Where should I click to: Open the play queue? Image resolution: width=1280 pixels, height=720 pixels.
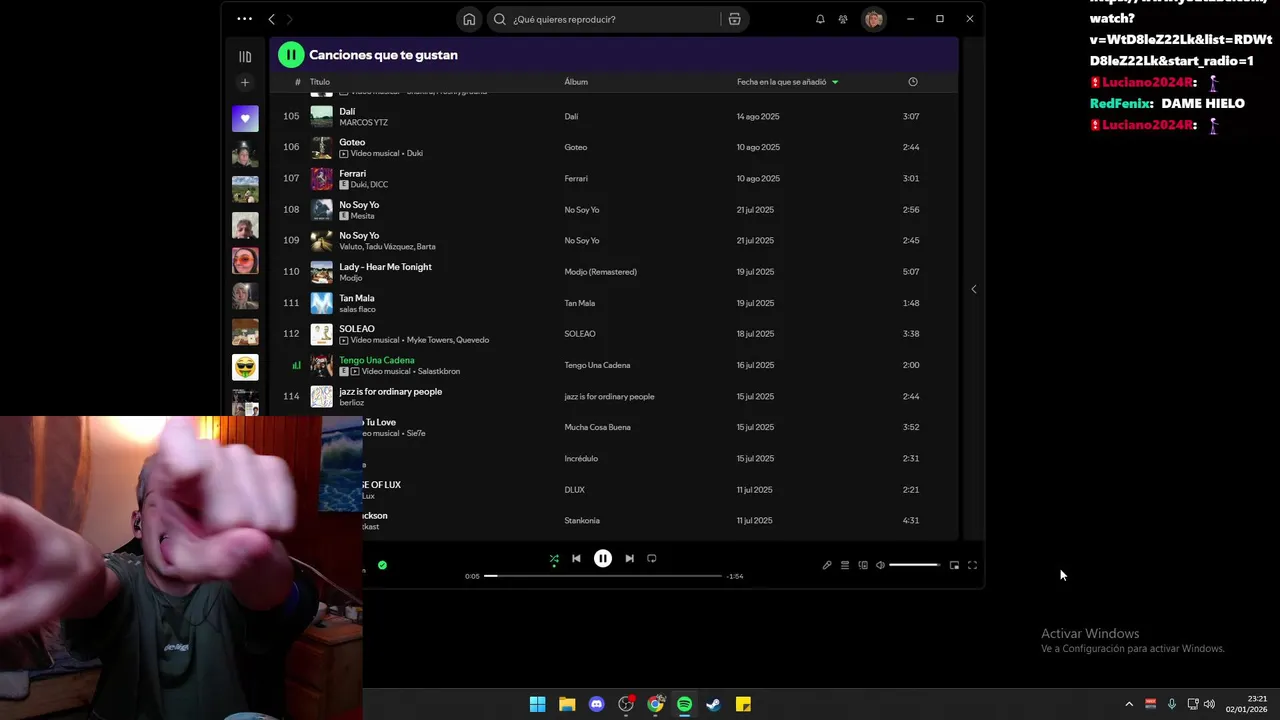[x=845, y=565]
